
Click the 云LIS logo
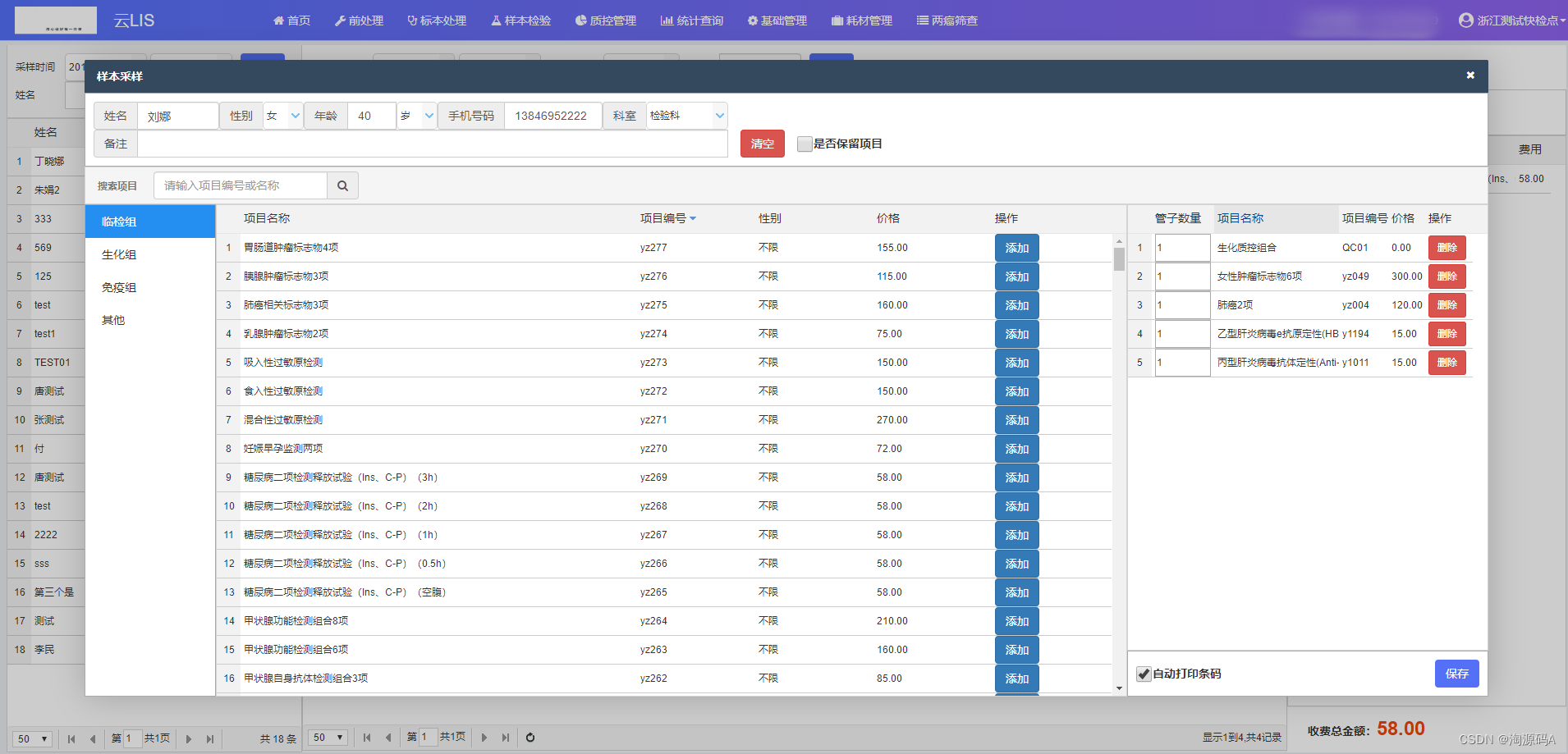tap(134, 21)
